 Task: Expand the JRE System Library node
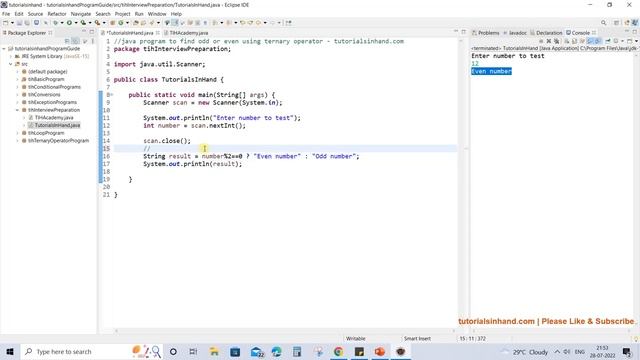(11, 56)
